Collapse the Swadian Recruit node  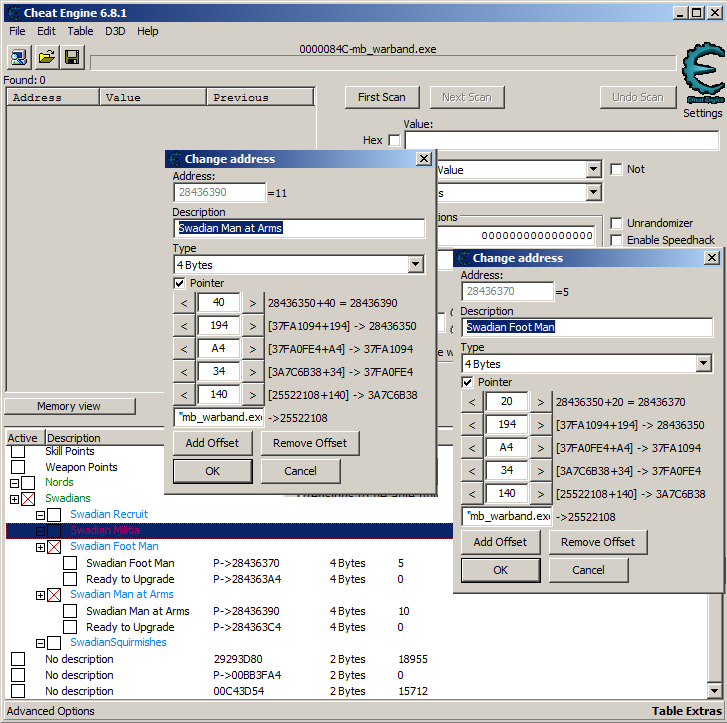click(40, 515)
